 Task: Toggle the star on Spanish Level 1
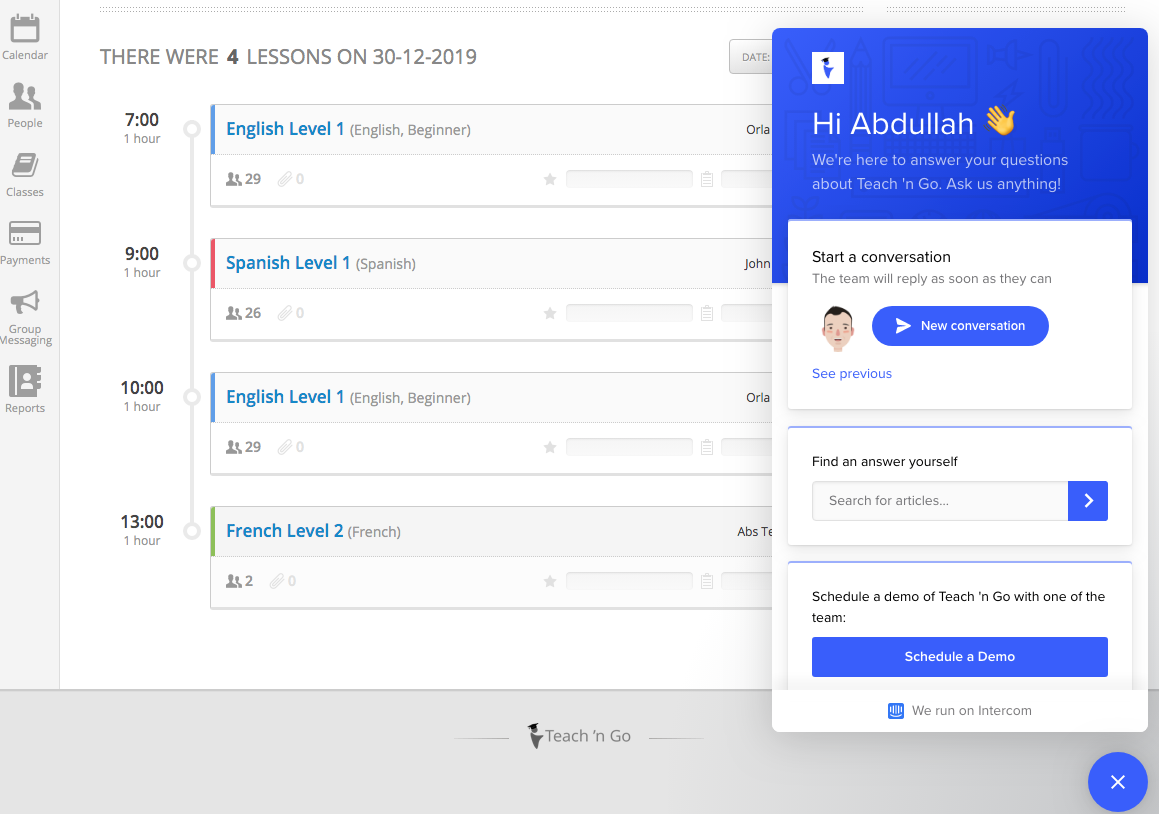click(x=549, y=312)
